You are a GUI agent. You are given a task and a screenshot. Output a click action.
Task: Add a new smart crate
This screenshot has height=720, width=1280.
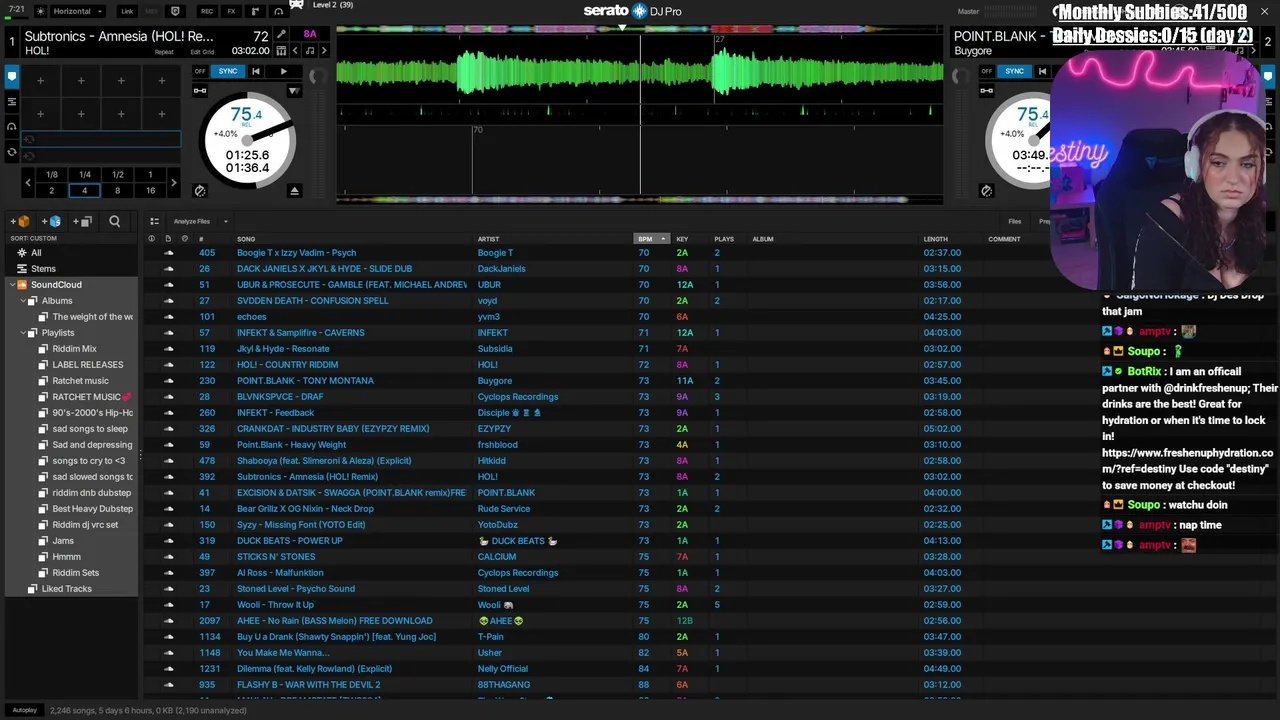point(52,221)
